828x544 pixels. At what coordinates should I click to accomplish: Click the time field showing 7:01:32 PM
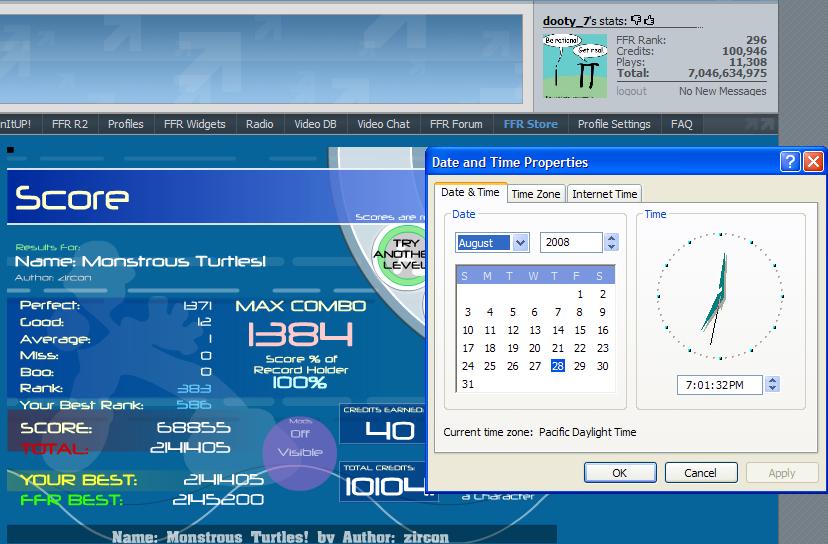pyautogui.click(x=720, y=385)
